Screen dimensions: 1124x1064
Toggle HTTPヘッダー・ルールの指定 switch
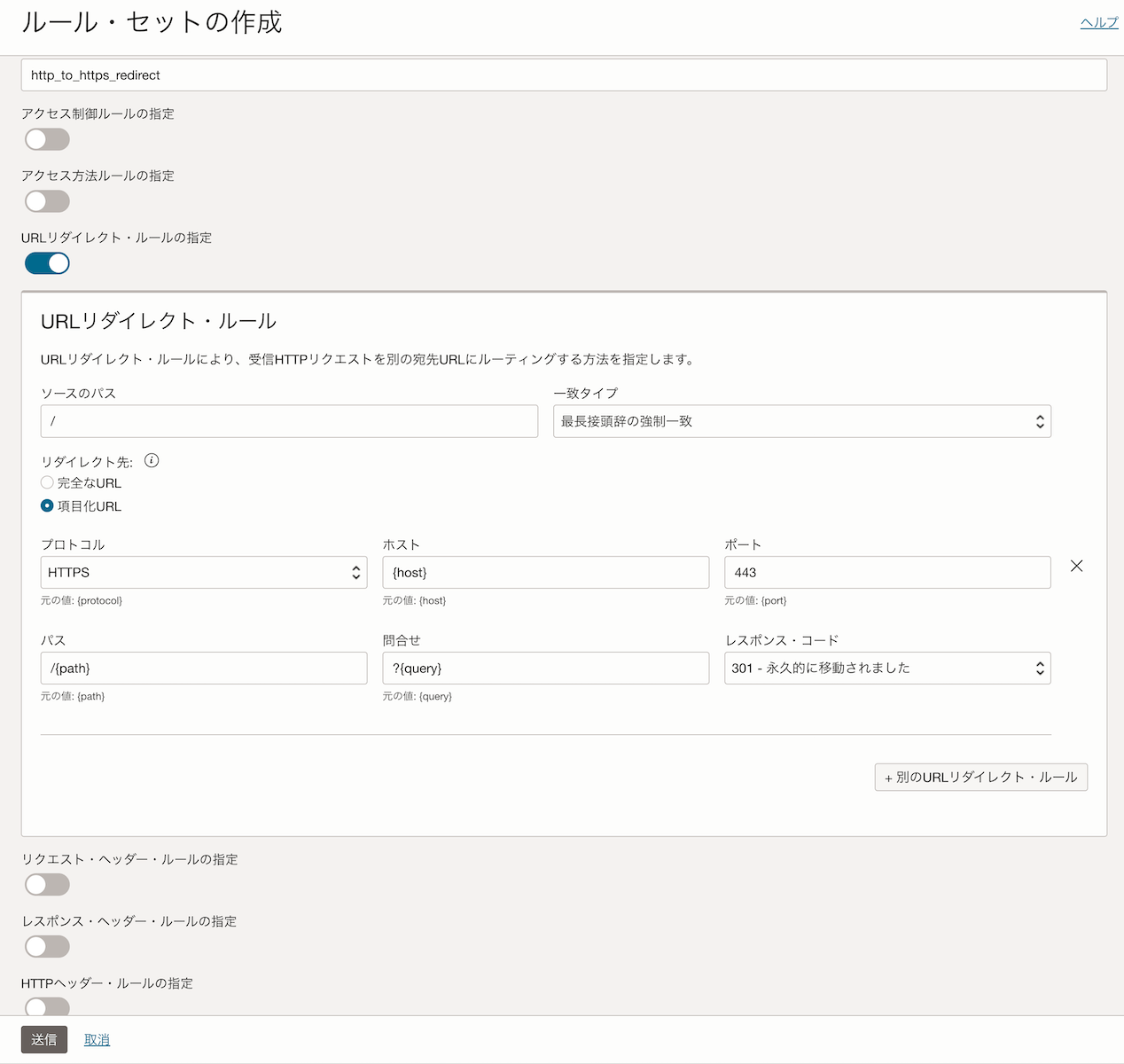47,1006
